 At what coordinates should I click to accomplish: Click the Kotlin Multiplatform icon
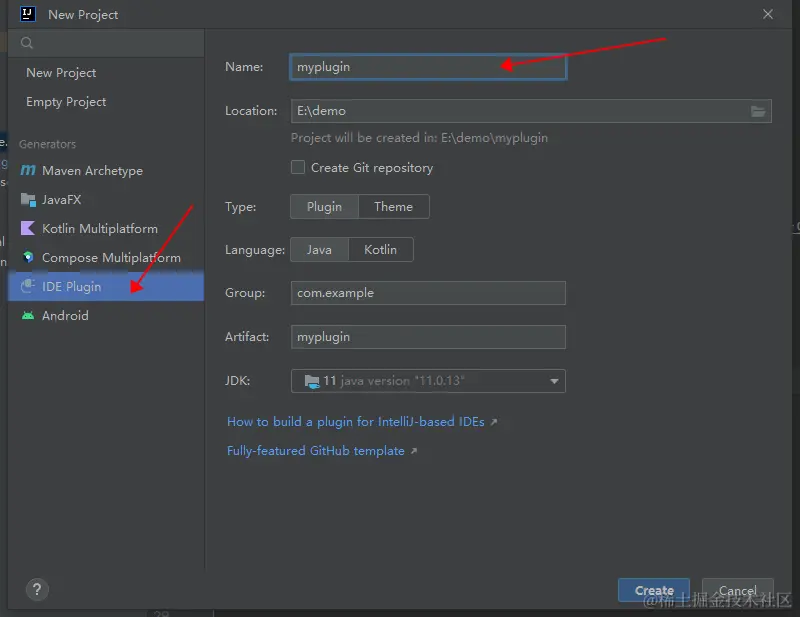click(28, 228)
